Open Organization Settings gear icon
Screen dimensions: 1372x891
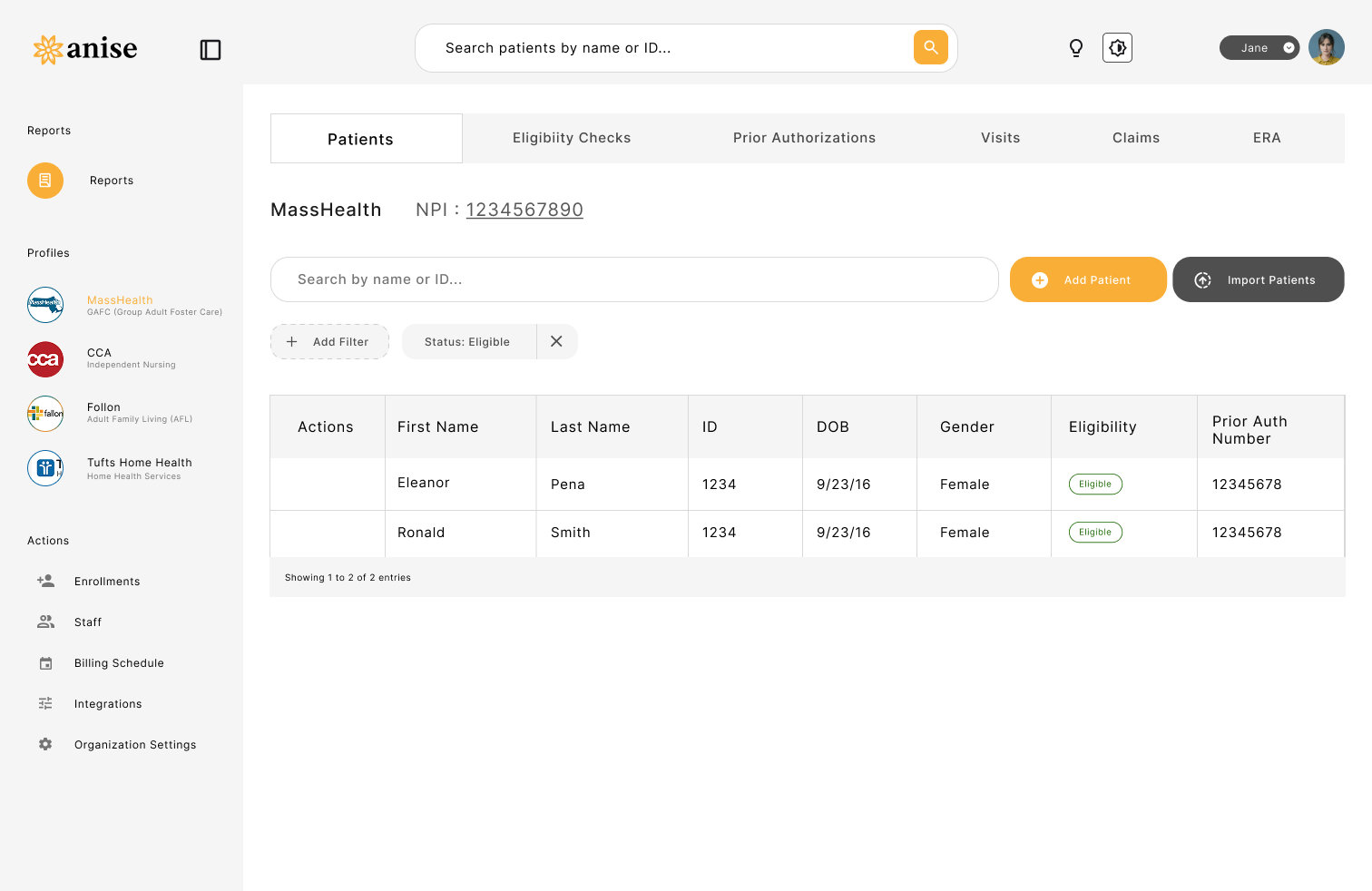coord(45,744)
